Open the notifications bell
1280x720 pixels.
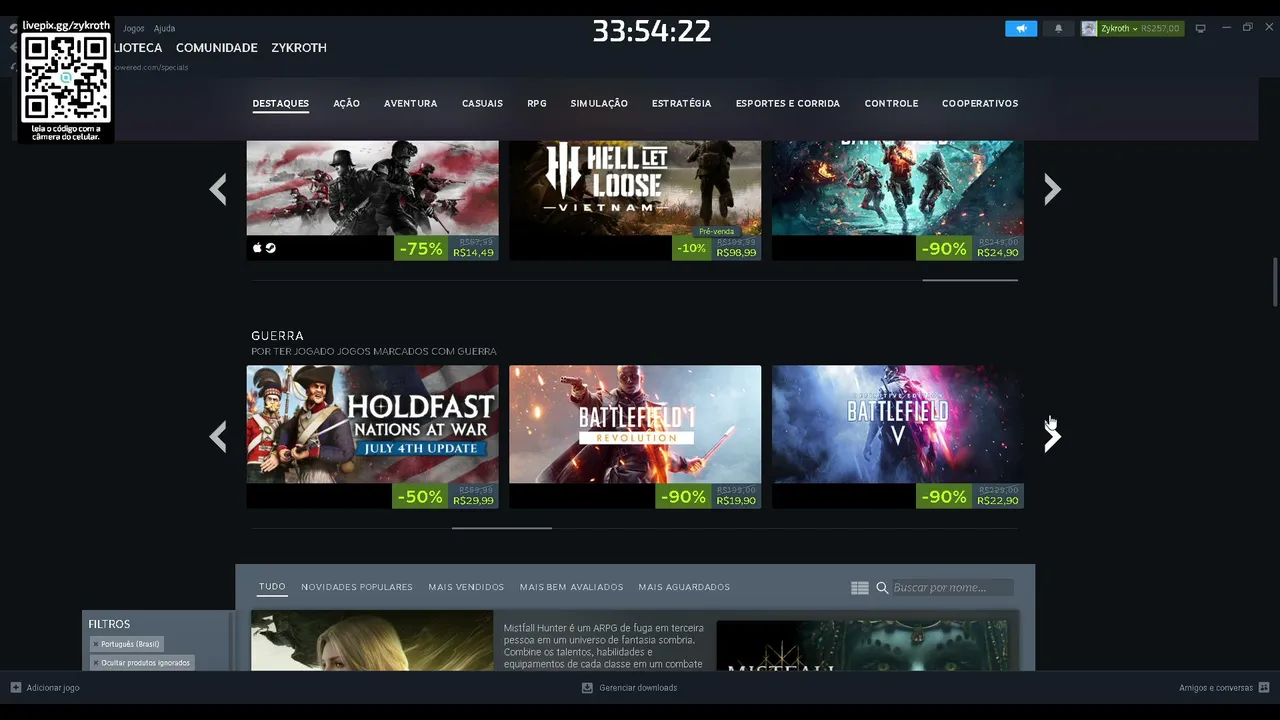pos(1059,29)
